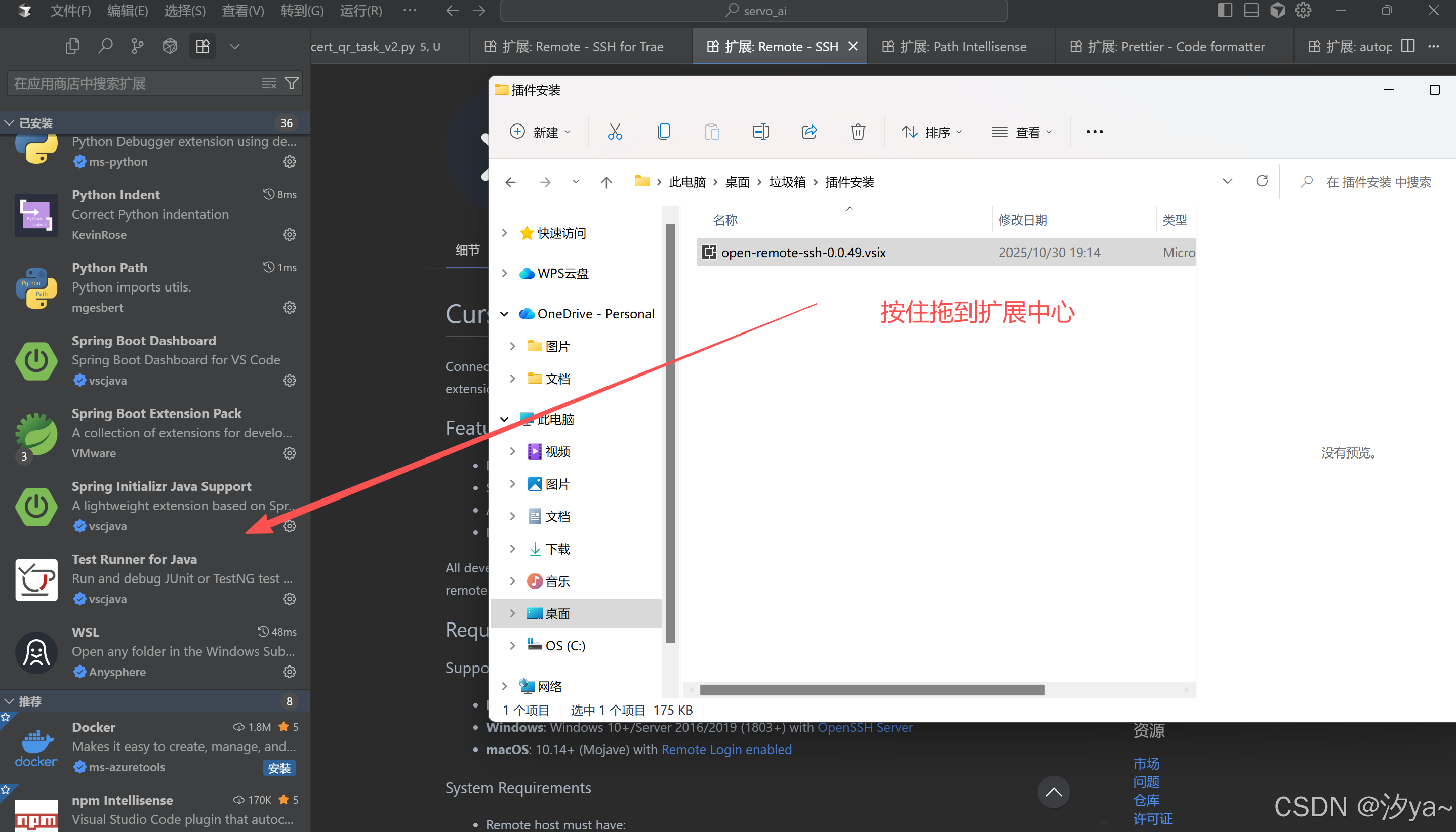Rename the selected file using the rename icon
The height and width of the screenshot is (832, 1456).
[760, 132]
